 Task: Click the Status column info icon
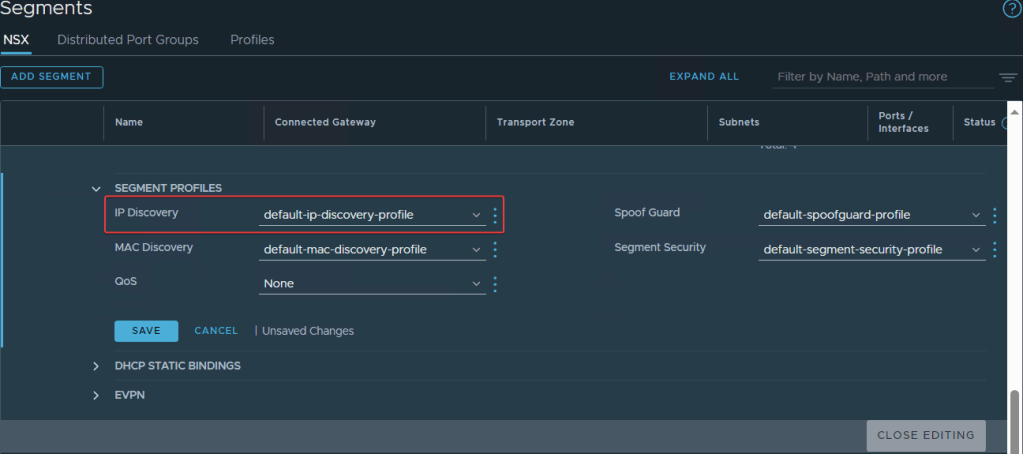1006,123
